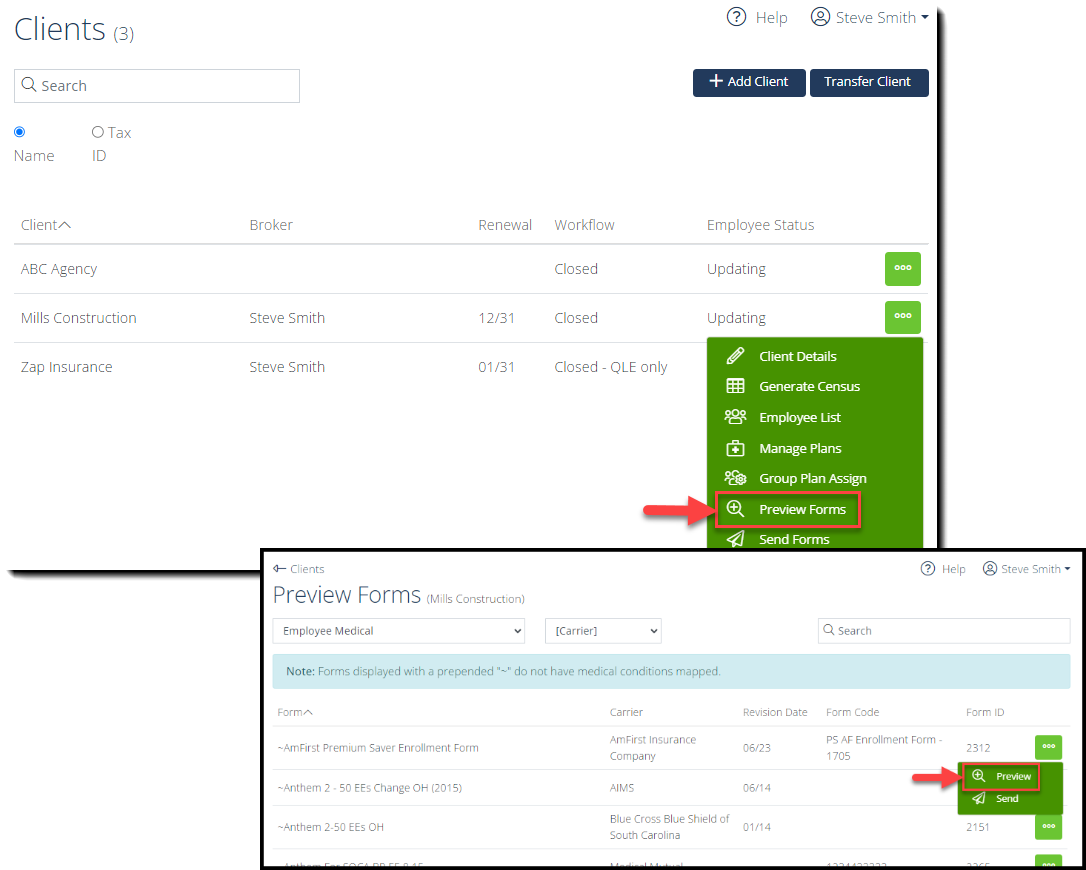1086x870 pixels.
Task: Click ~AmFirst Premium Saver Enrollment Form row
Action: click(x=671, y=747)
